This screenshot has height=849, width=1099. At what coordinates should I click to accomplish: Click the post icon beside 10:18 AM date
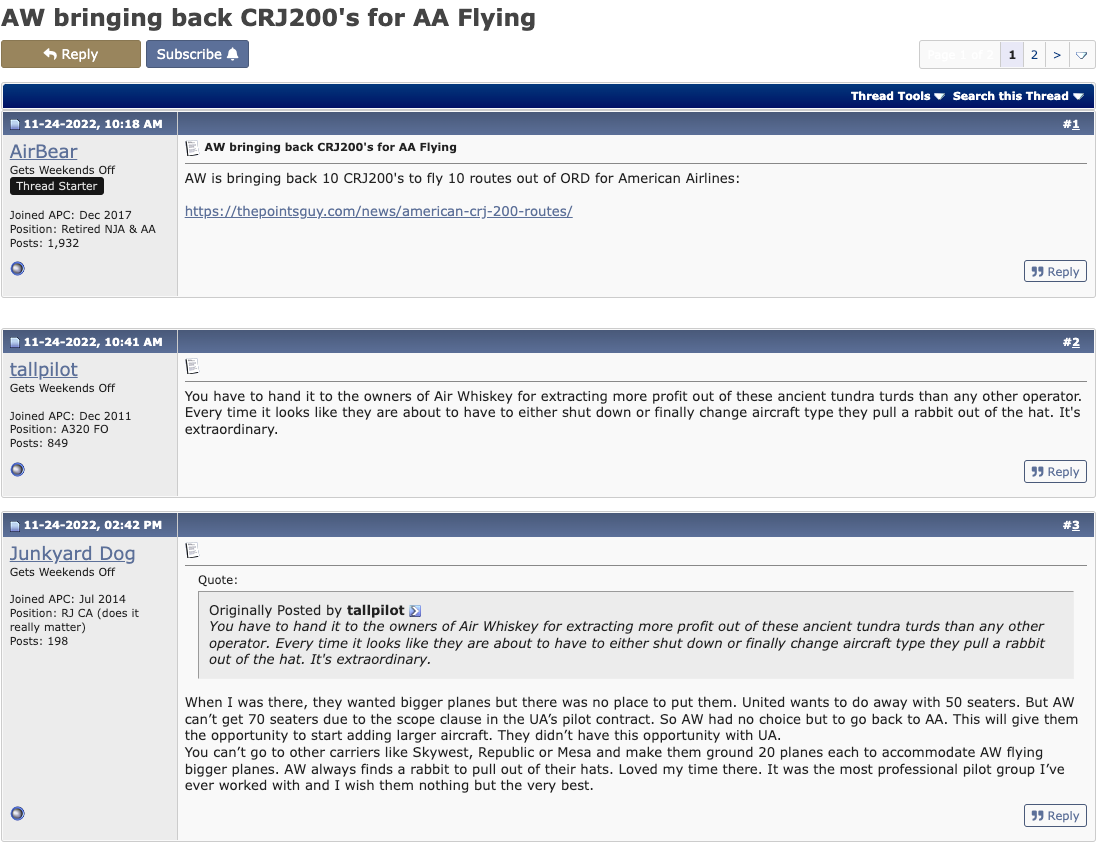[15, 125]
